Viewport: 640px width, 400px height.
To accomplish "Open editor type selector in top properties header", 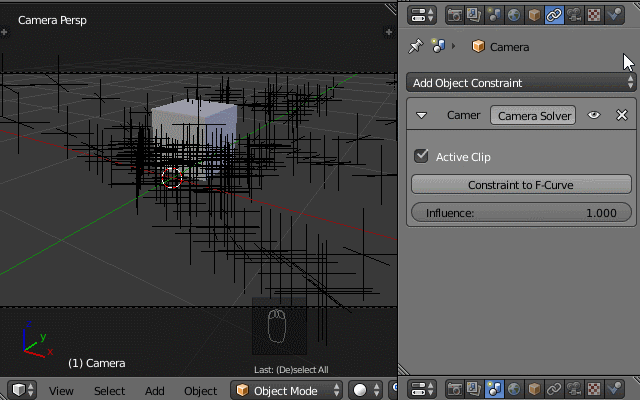I will pos(422,15).
